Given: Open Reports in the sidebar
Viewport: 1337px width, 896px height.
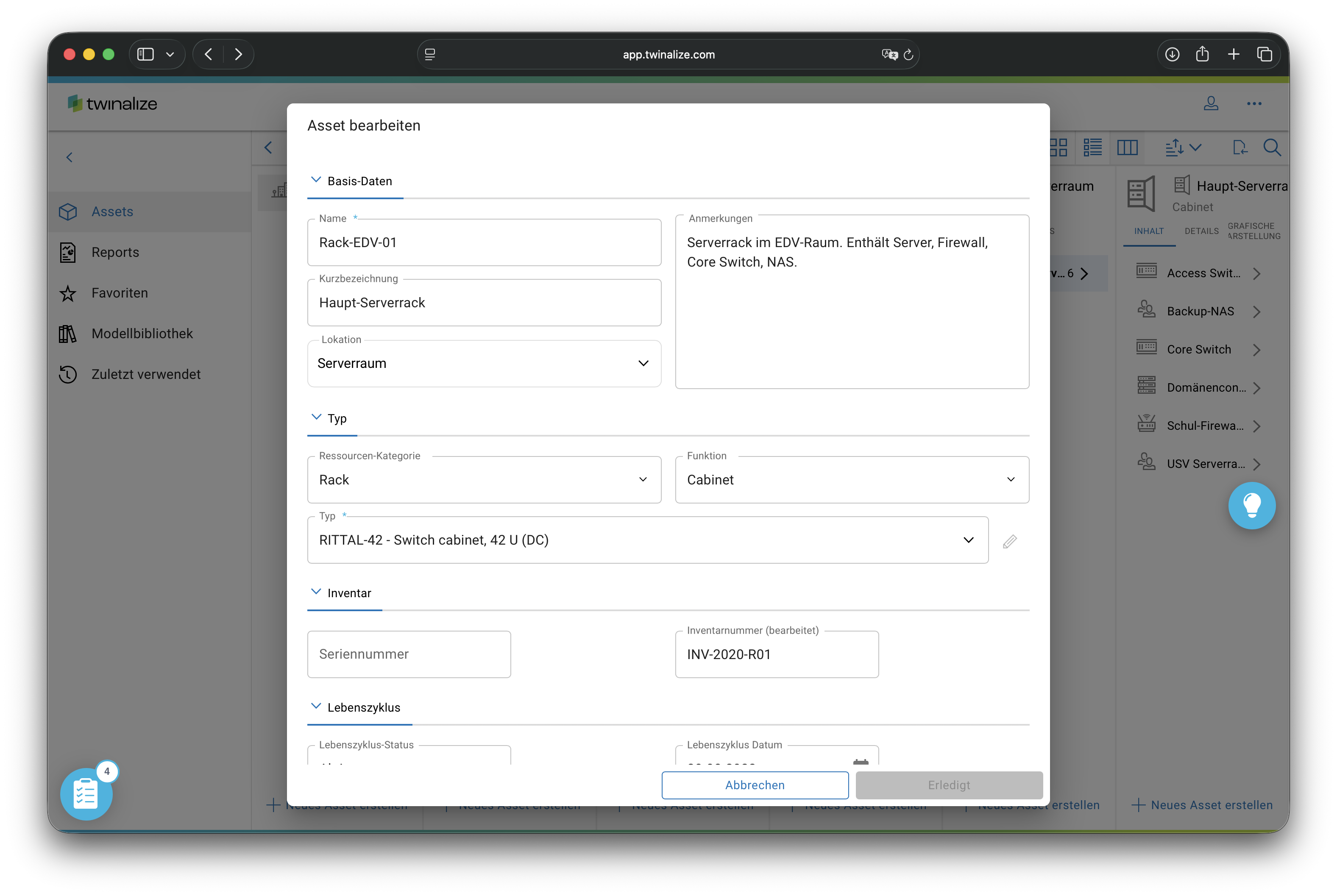Looking at the screenshot, I should click(x=115, y=252).
